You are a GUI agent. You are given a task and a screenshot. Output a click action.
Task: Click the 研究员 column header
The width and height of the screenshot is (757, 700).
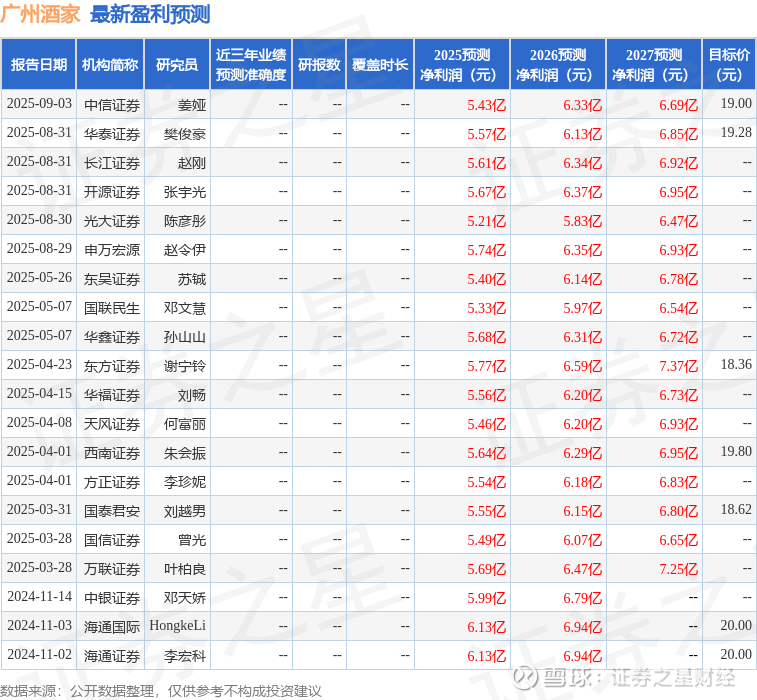tap(177, 65)
